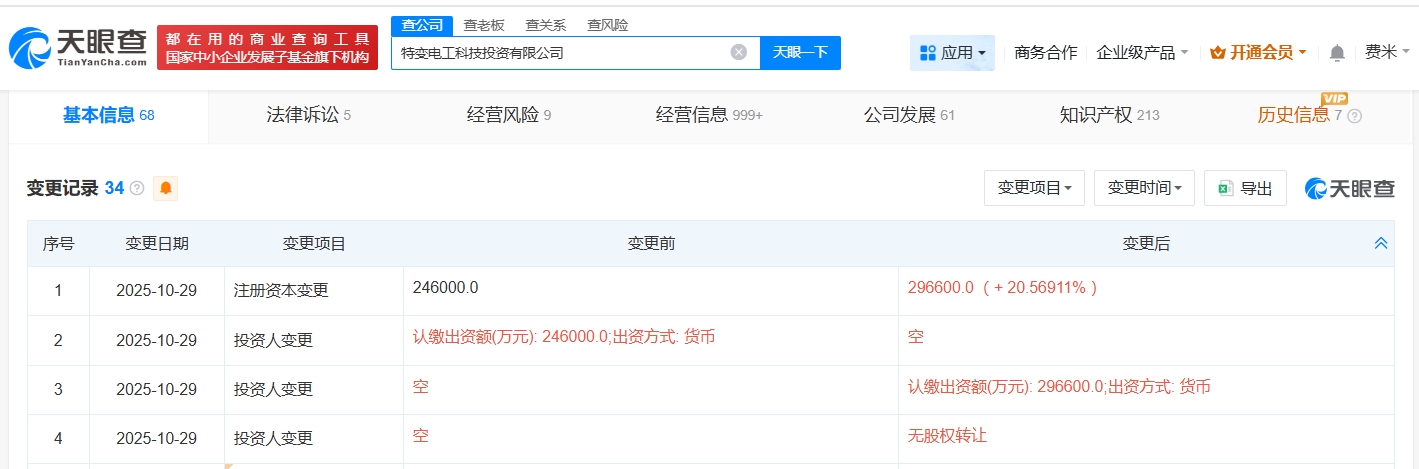Export records with the 导出 Excel button
This screenshot has height=469, width=1419.
1245,188
